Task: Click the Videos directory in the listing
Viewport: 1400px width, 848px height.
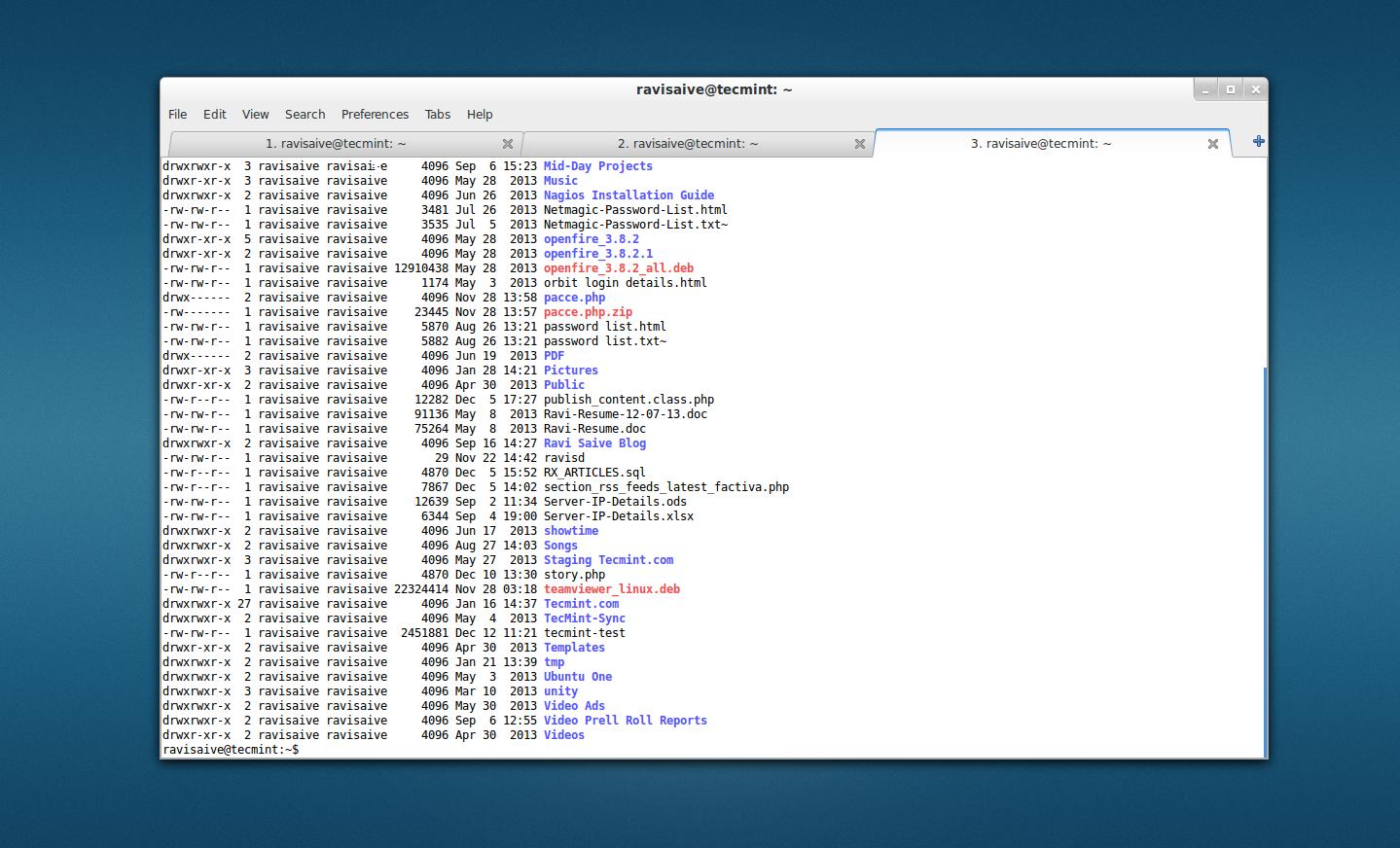Action: pos(563,734)
